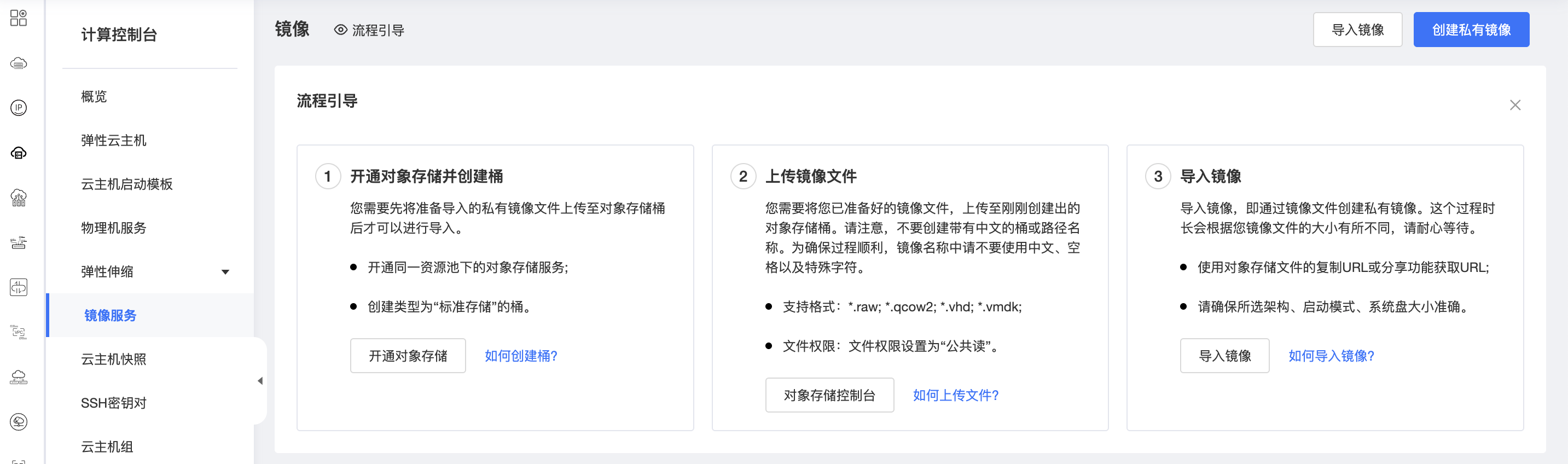Click the 对象存储控制台 button
This screenshot has height=464, width=1568.
click(x=829, y=395)
